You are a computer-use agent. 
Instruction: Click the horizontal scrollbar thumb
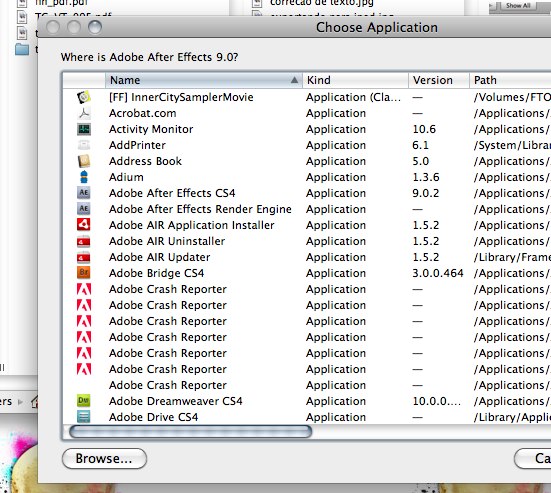[x=190, y=432]
